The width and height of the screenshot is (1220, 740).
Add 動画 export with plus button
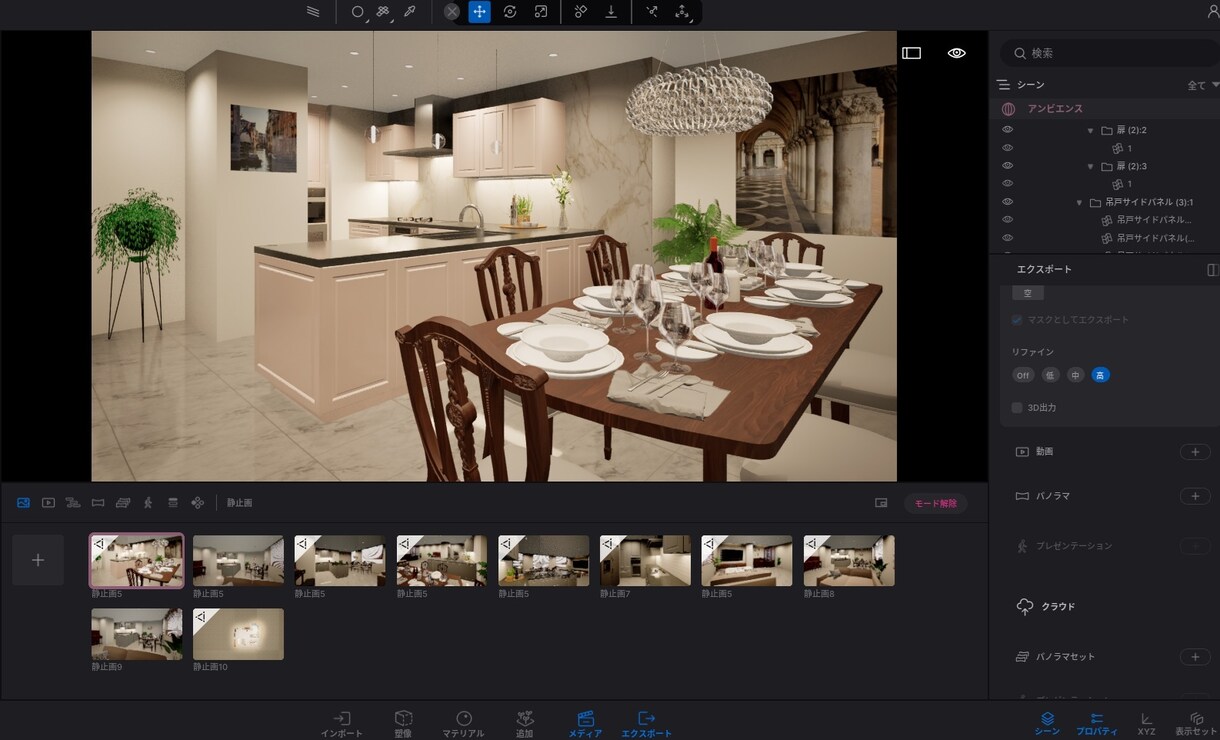click(x=1195, y=452)
